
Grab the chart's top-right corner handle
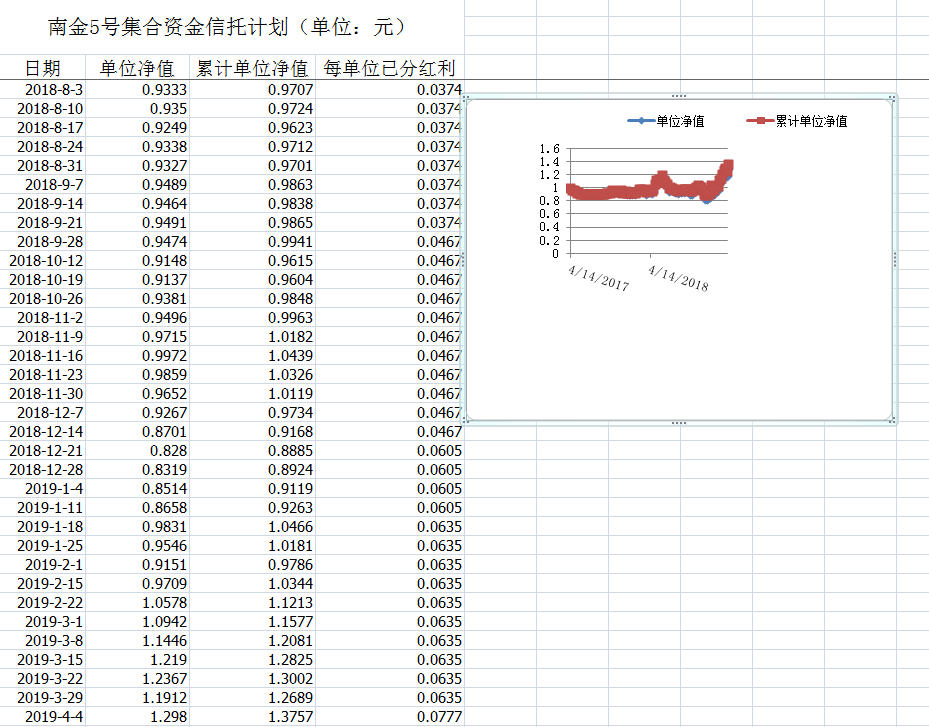893,98
